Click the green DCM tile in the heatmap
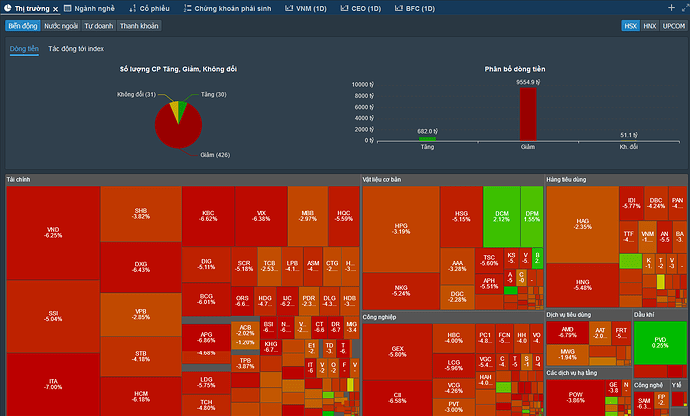The image size is (690, 416). [502, 216]
